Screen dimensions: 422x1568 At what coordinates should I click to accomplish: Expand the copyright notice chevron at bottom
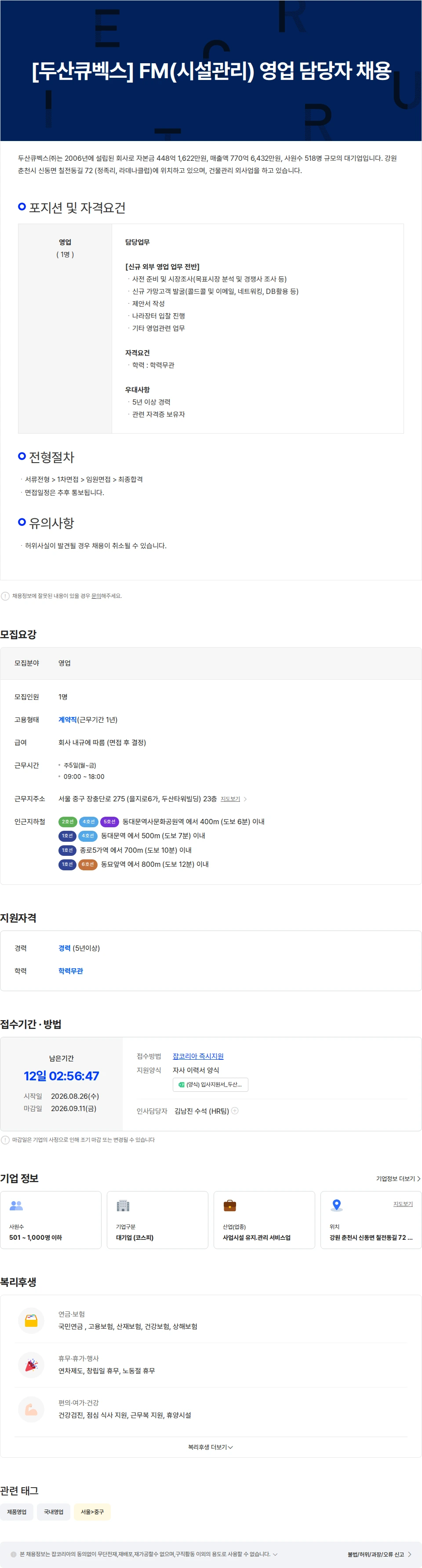[x=275, y=1554]
